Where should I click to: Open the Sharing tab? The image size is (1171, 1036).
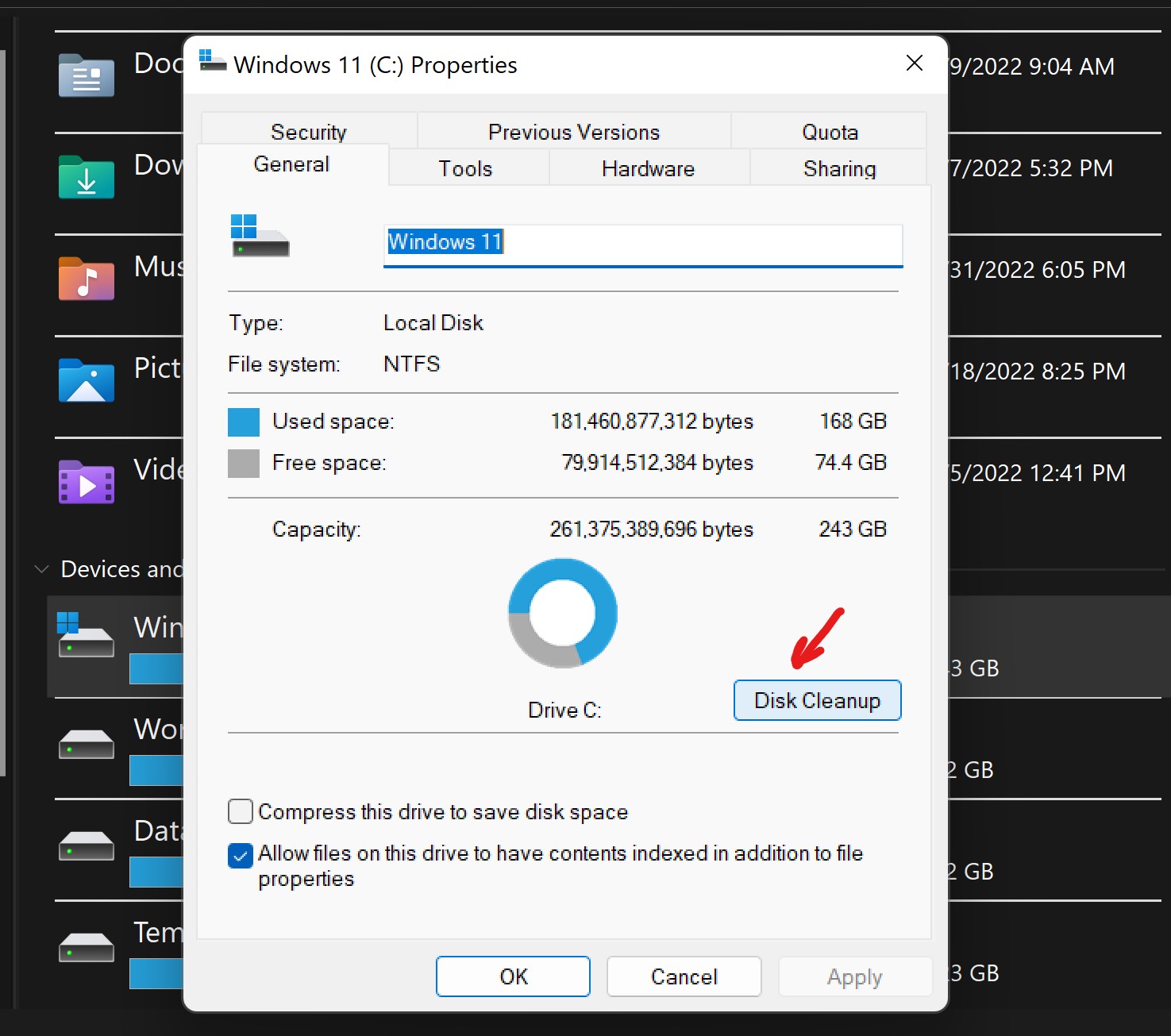pyautogui.click(x=839, y=168)
